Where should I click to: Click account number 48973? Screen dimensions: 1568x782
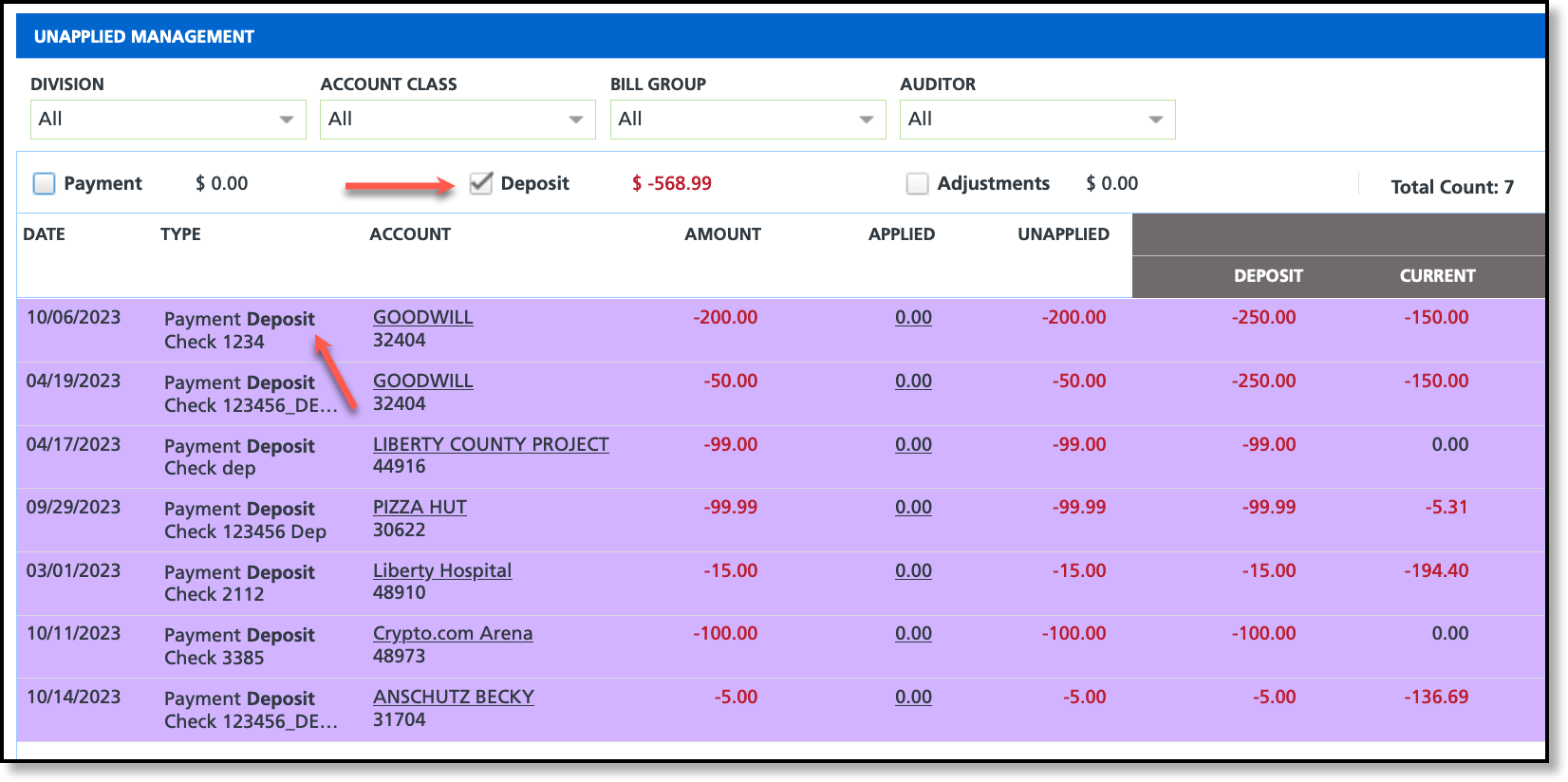tap(400, 657)
